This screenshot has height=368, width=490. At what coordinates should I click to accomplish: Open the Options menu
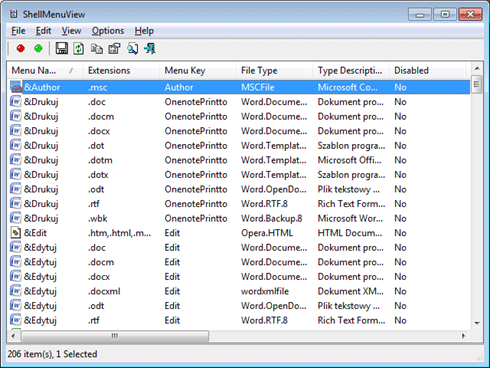click(x=108, y=31)
